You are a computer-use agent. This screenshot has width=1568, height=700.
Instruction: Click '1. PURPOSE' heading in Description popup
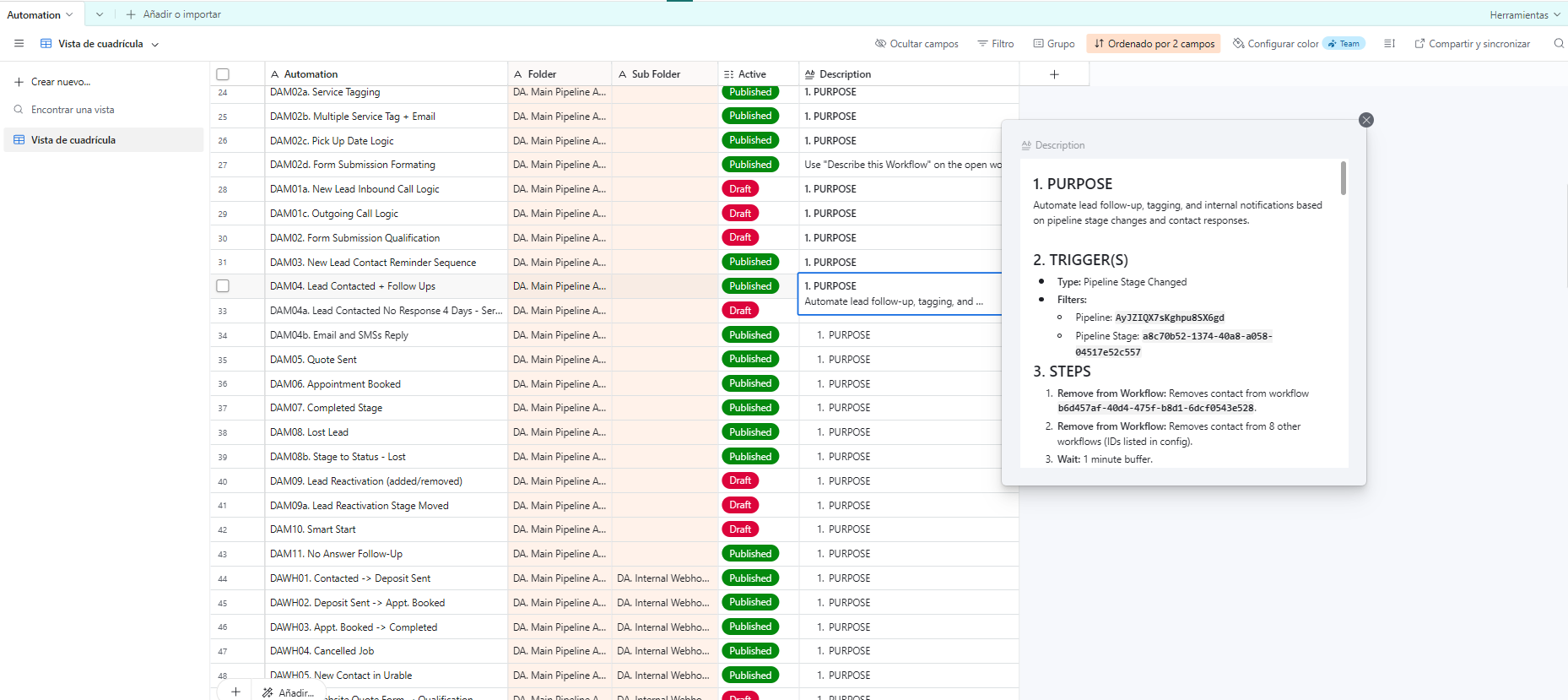[x=1073, y=184]
